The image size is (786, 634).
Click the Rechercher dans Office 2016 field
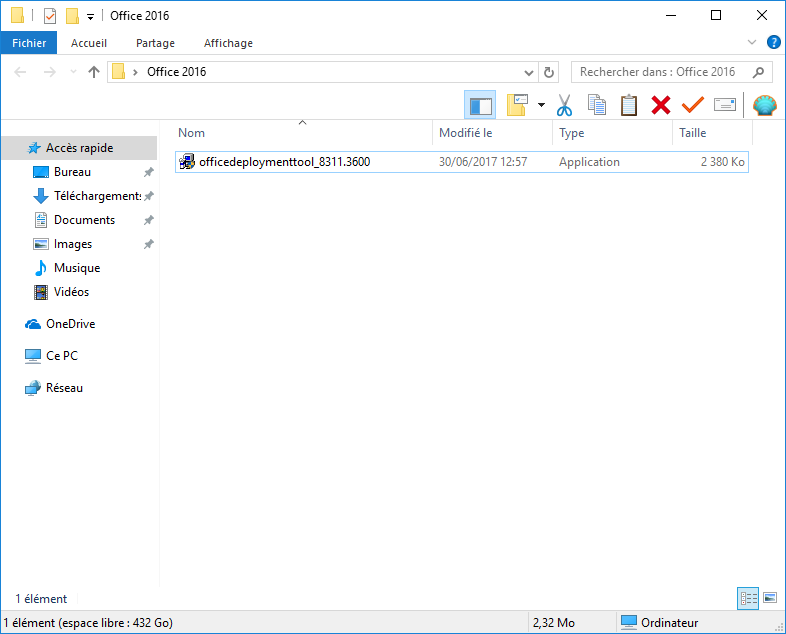(x=671, y=72)
